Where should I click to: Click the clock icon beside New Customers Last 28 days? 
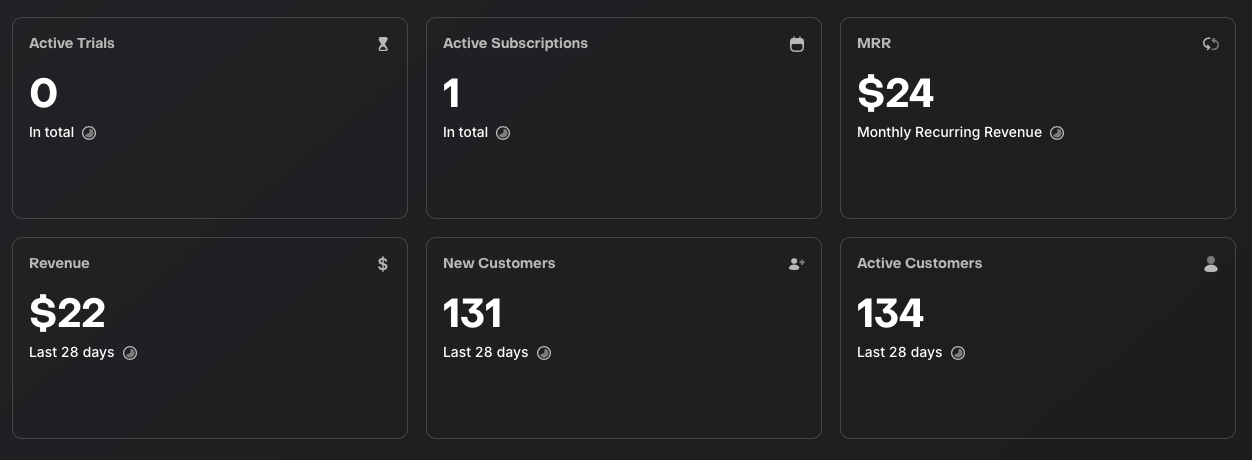(544, 353)
